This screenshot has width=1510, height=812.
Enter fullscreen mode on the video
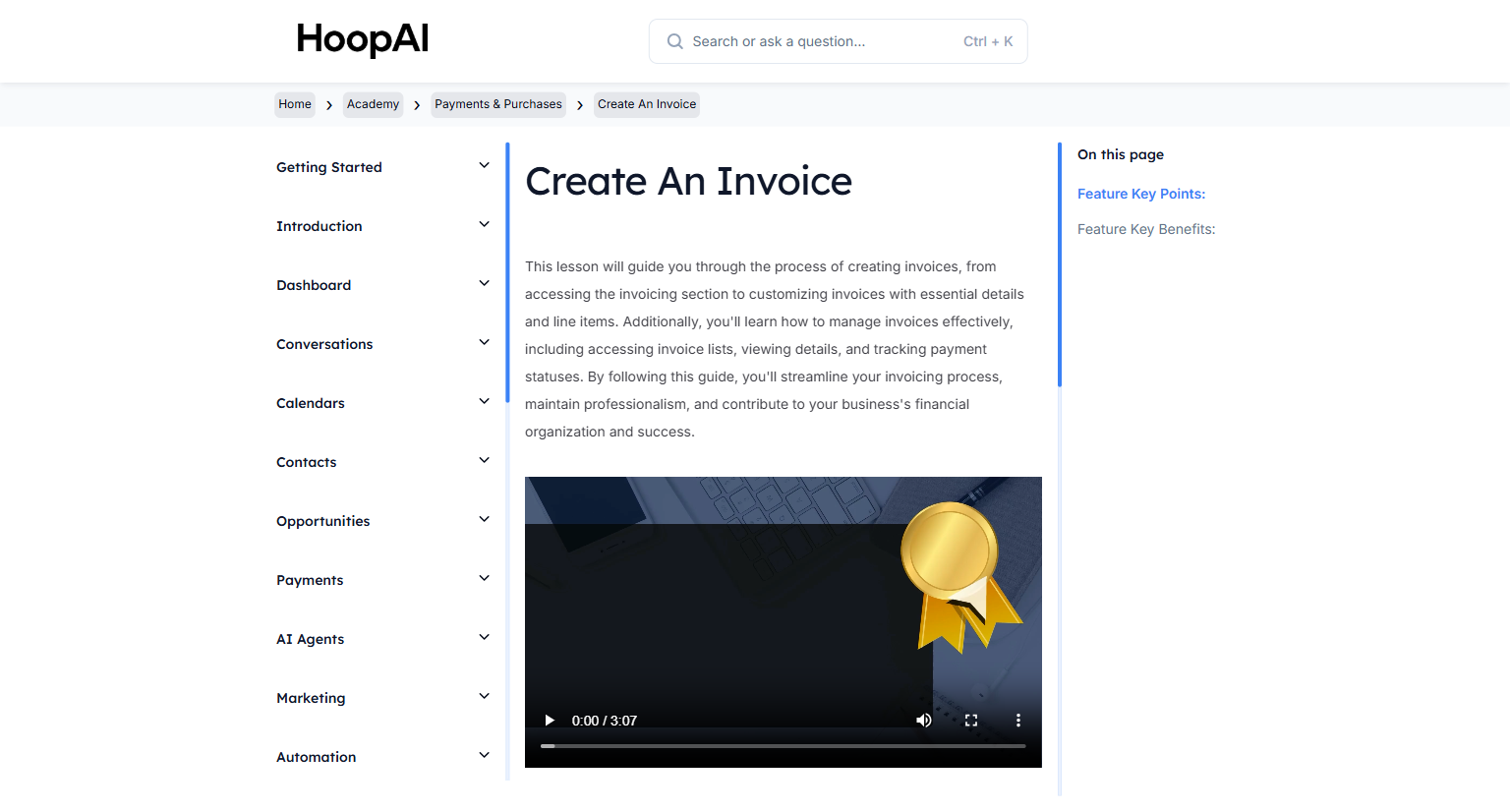pos(970,720)
